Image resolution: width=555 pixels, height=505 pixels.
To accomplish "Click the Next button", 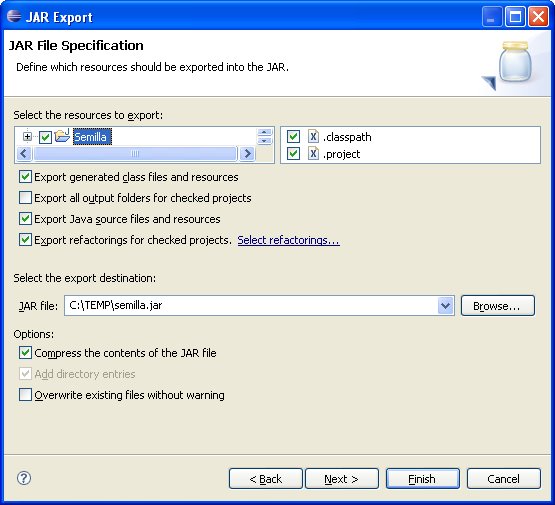I will click(x=342, y=479).
